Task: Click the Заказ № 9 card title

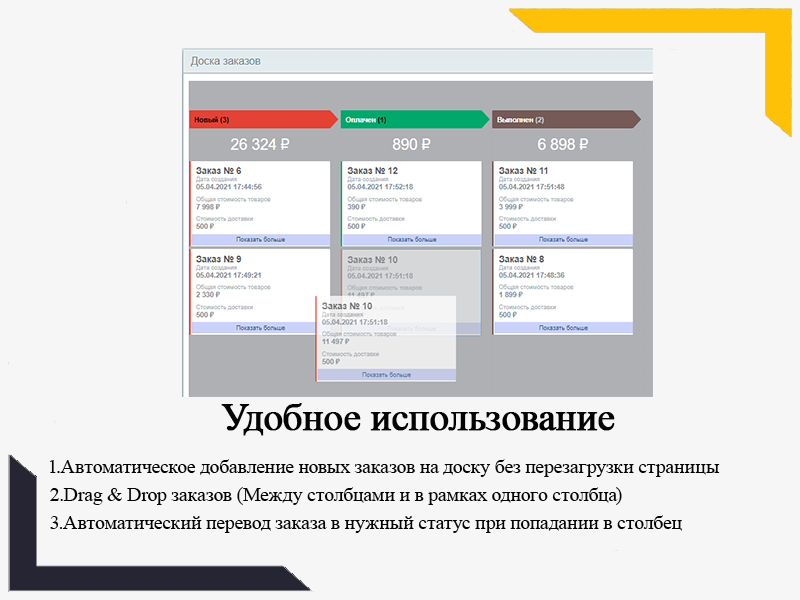Action: 218,259
